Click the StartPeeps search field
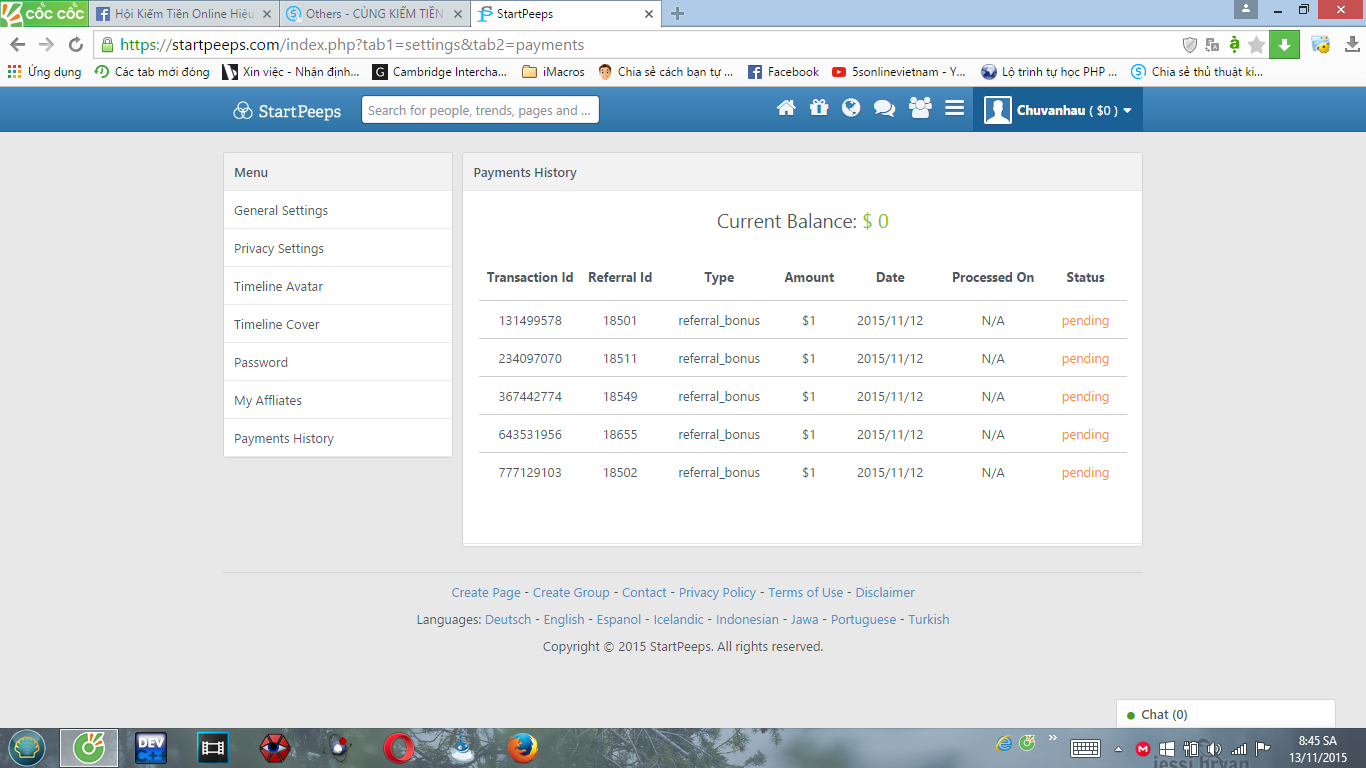Viewport: 1366px width, 768px height. pyautogui.click(x=480, y=110)
